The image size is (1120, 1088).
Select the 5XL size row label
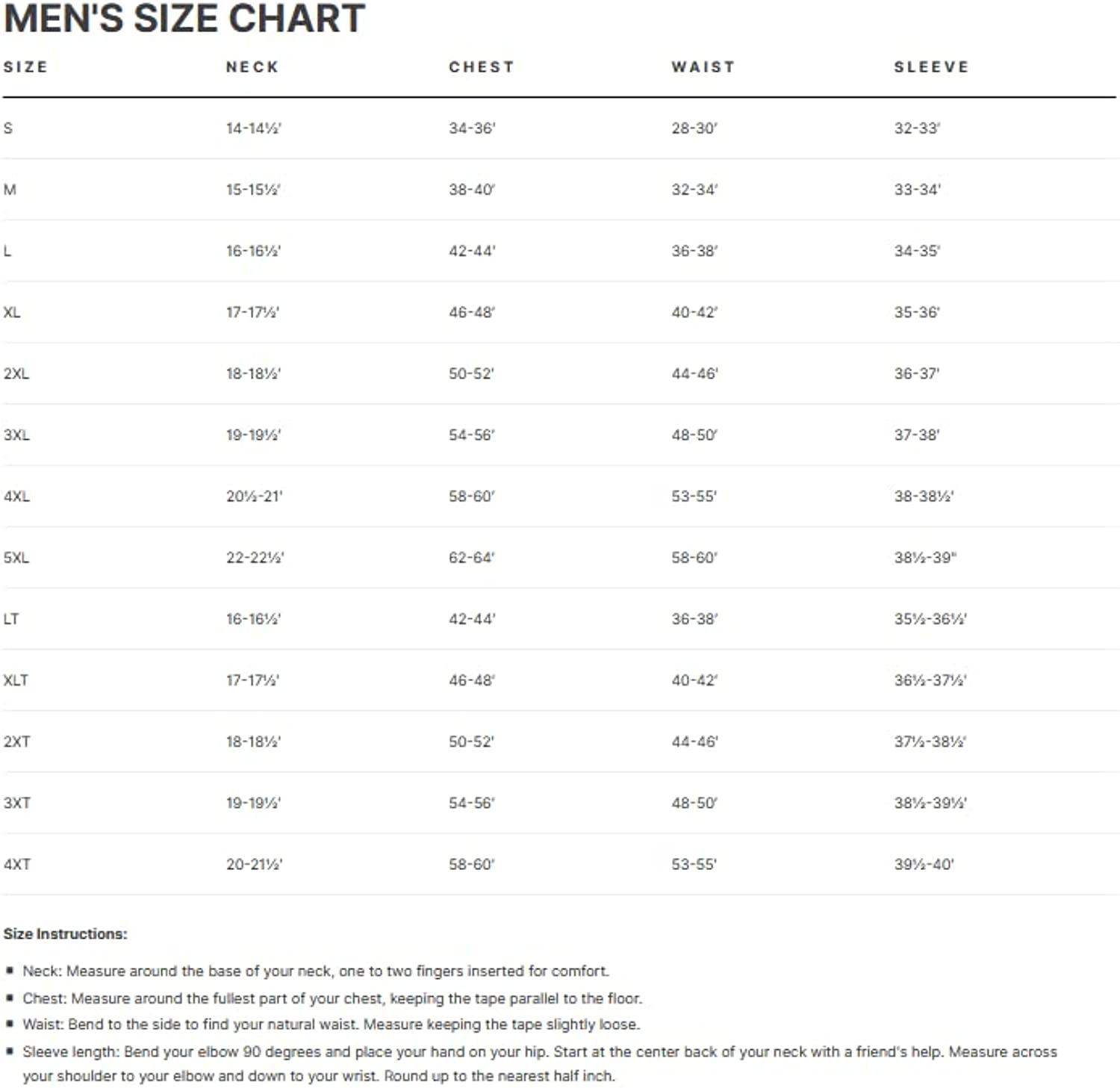pos(16,558)
